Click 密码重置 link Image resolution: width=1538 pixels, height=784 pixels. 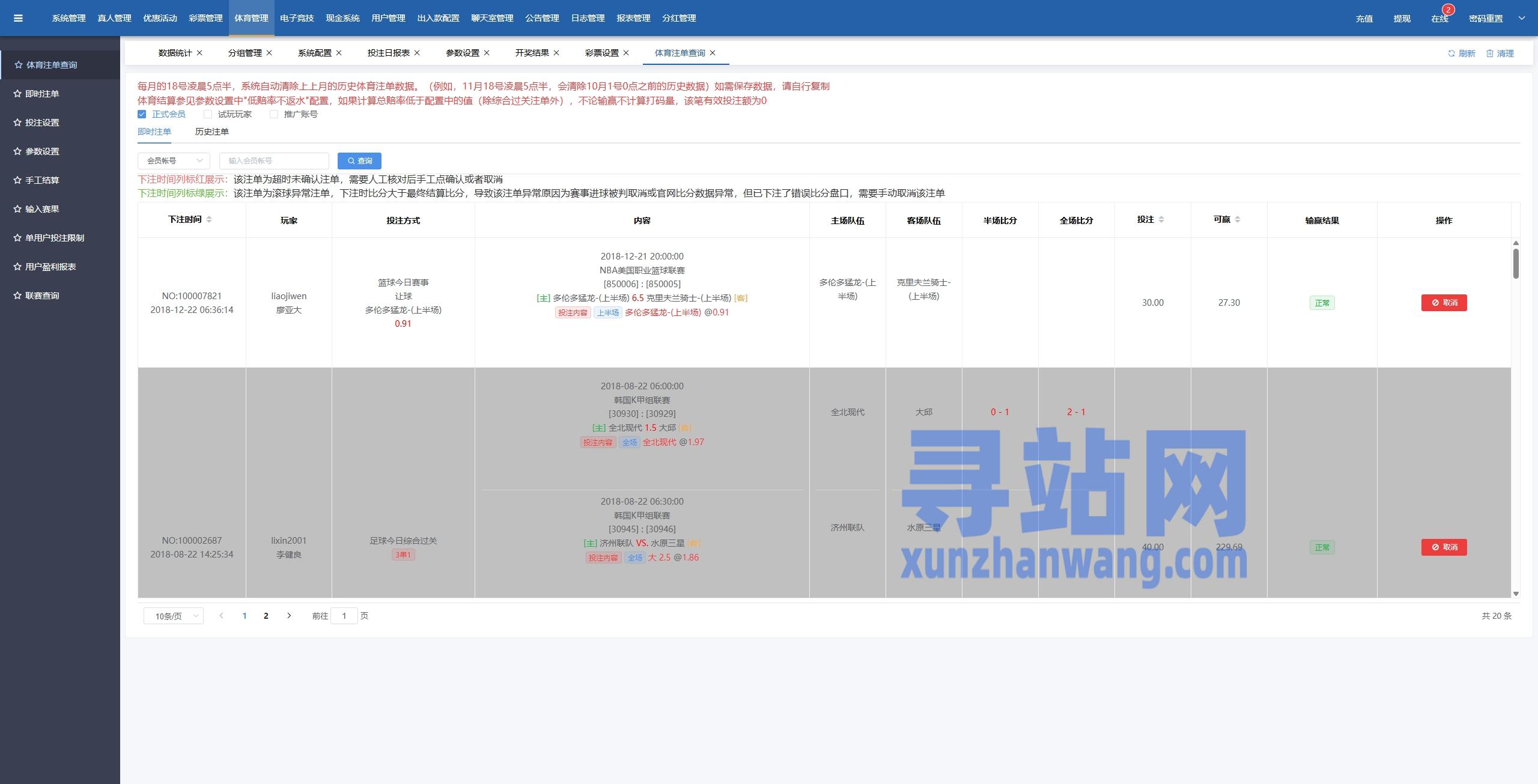click(1486, 19)
